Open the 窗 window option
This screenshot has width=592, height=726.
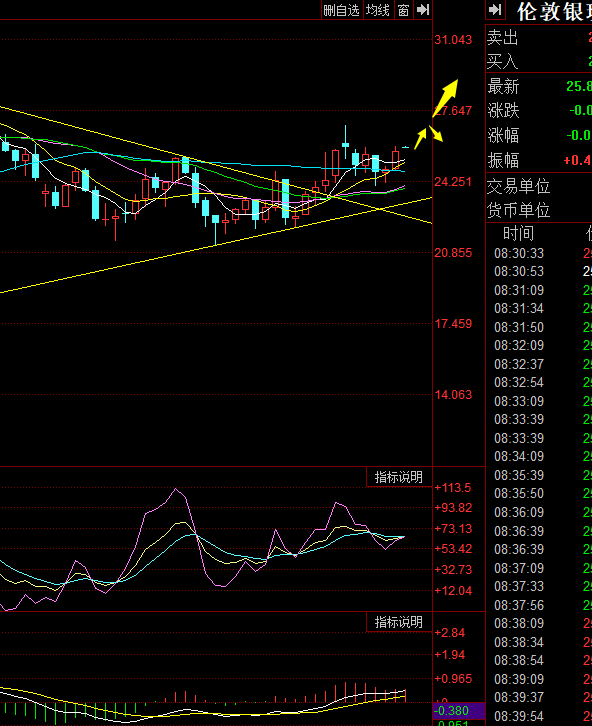pyautogui.click(x=403, y=10)
